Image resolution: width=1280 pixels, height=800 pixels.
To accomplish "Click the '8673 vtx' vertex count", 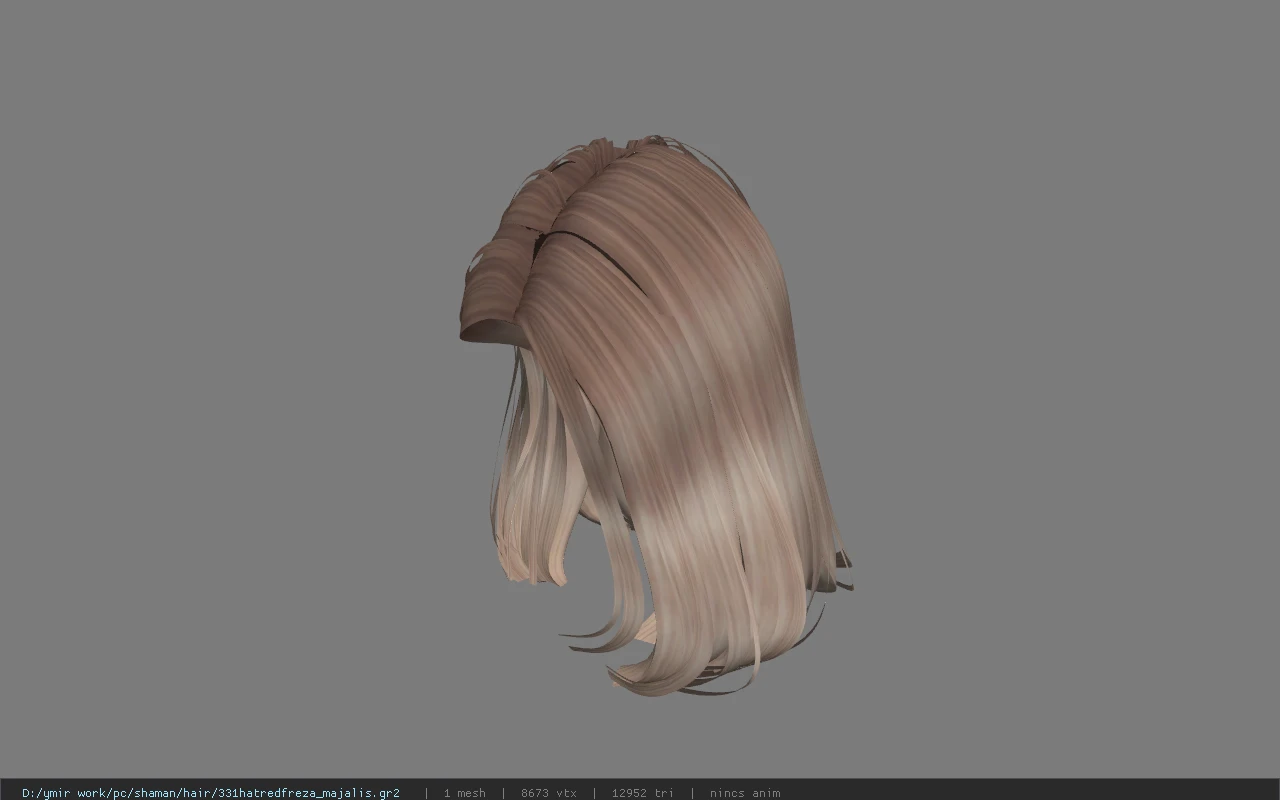I will (x=549, y=793).
